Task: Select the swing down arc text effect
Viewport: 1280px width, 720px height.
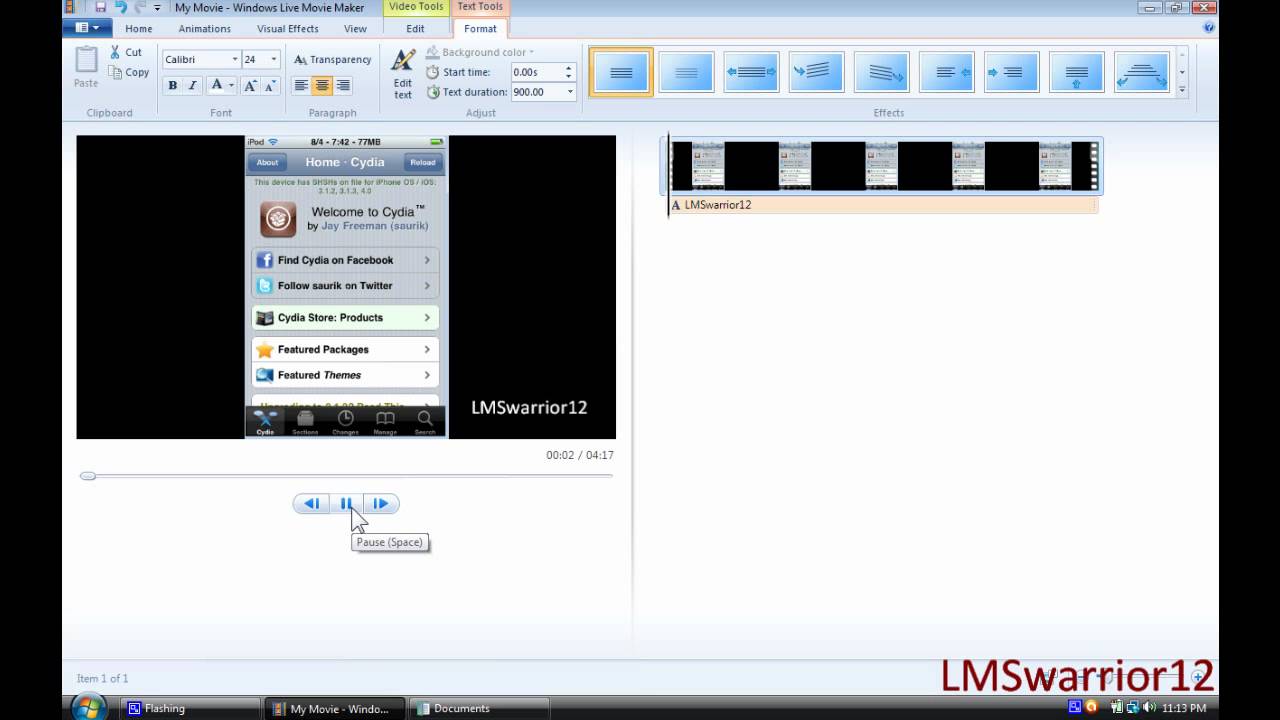Action: pos(1141,72)
